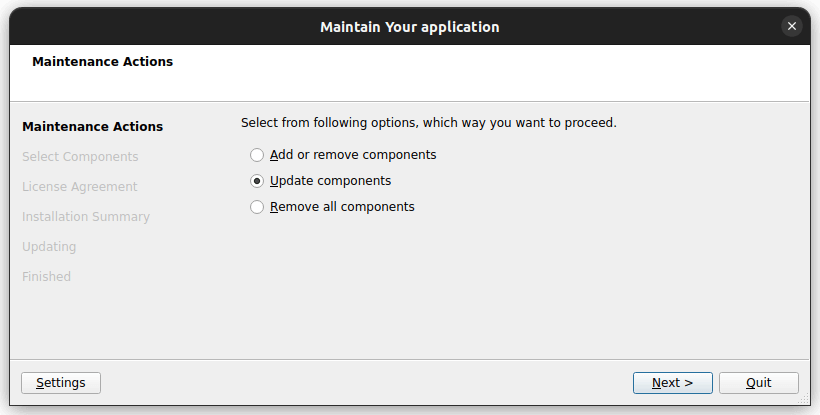Click the Select Components sidebar step

[x=80, y=157]
